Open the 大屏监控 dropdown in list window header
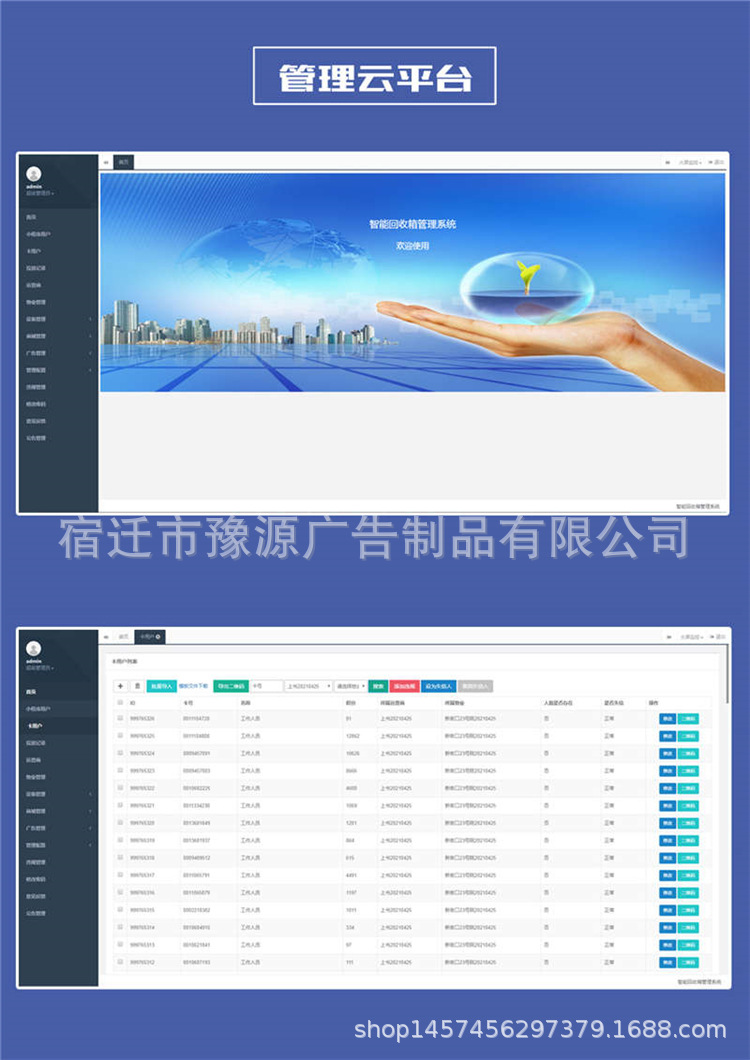This screenshot has height=1060, width=750. (690, 637)
